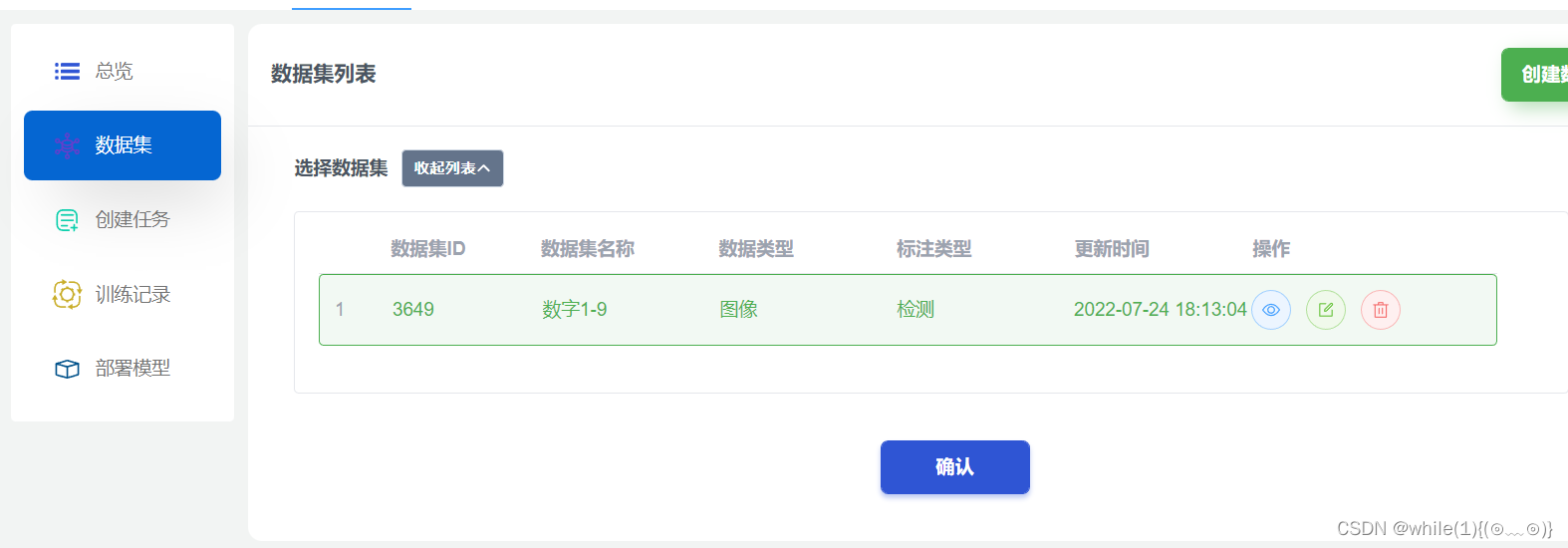Click the 总览 list icon in sidebar
The height and width of the screenshot is (548, 1568).
(x=67, y=71)
